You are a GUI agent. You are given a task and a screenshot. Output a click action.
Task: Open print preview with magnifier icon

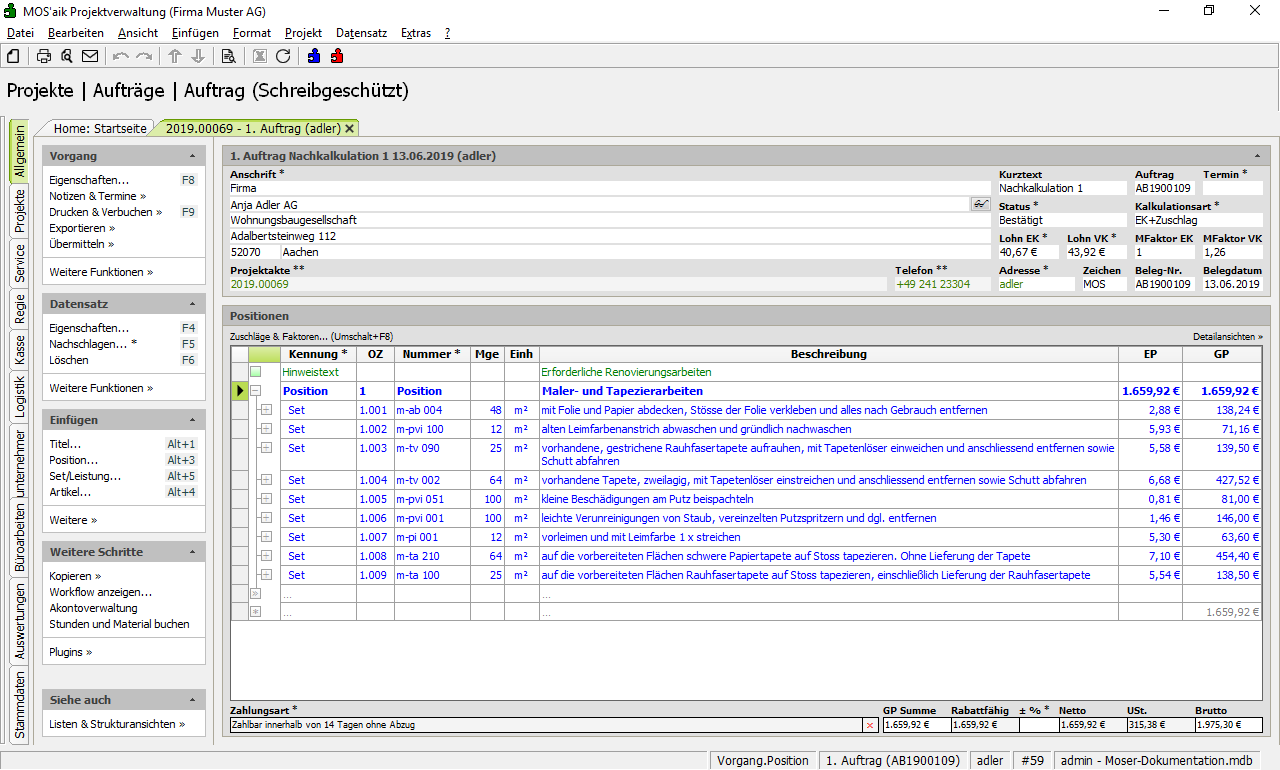(x=67, y=56)
